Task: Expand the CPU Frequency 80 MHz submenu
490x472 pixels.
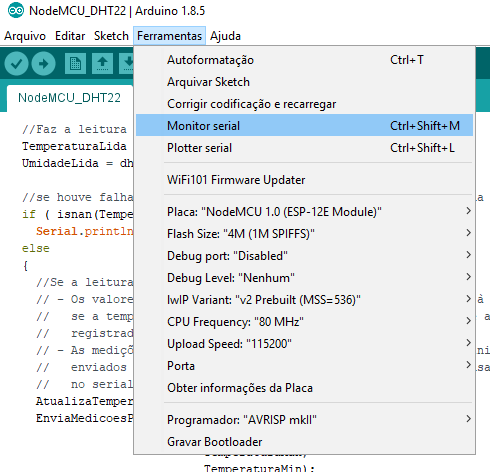Action: [x=304, y=322]
